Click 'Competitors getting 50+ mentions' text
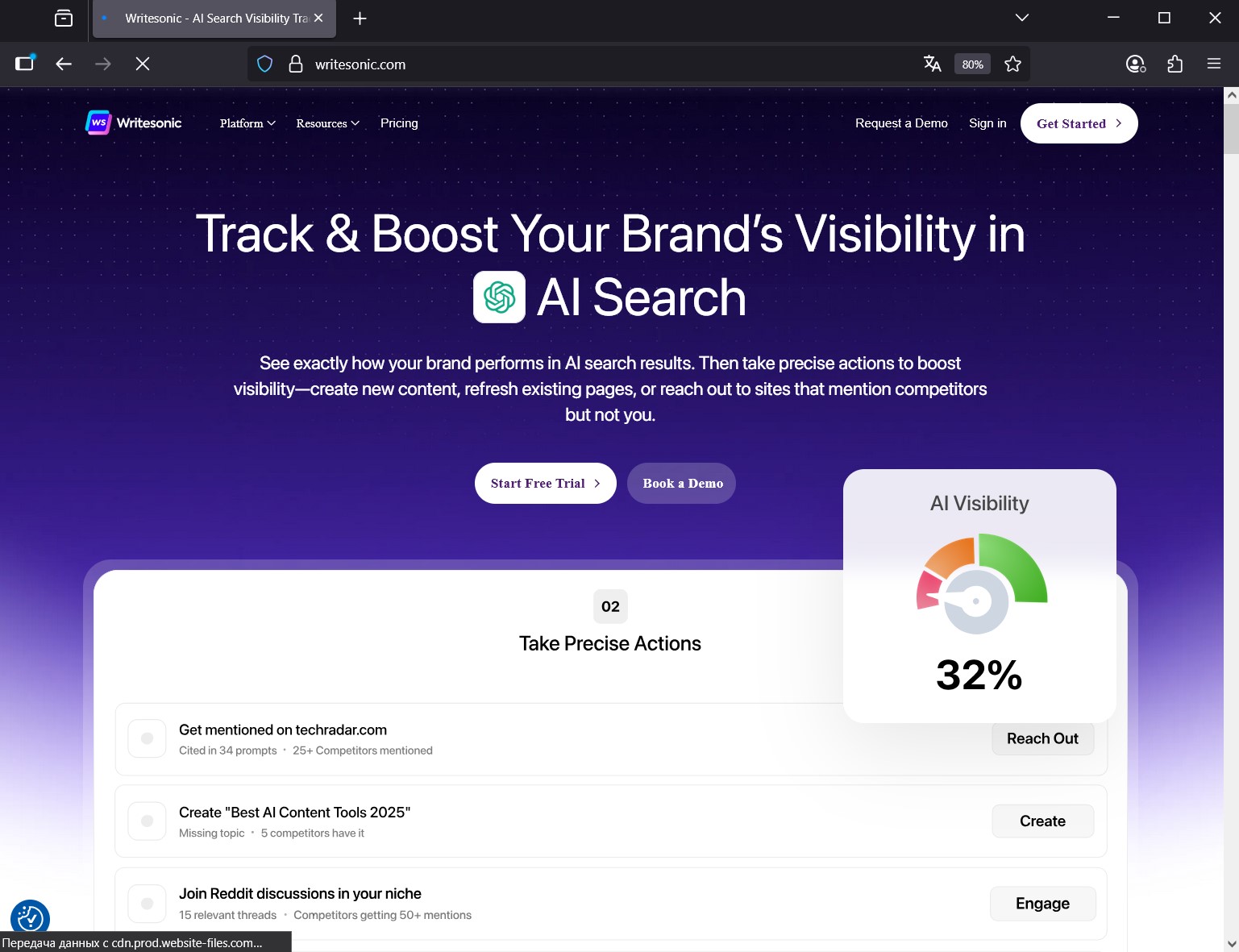This screenshot has height=952, width=1239. pyautogui.click(x=383, y=916)
